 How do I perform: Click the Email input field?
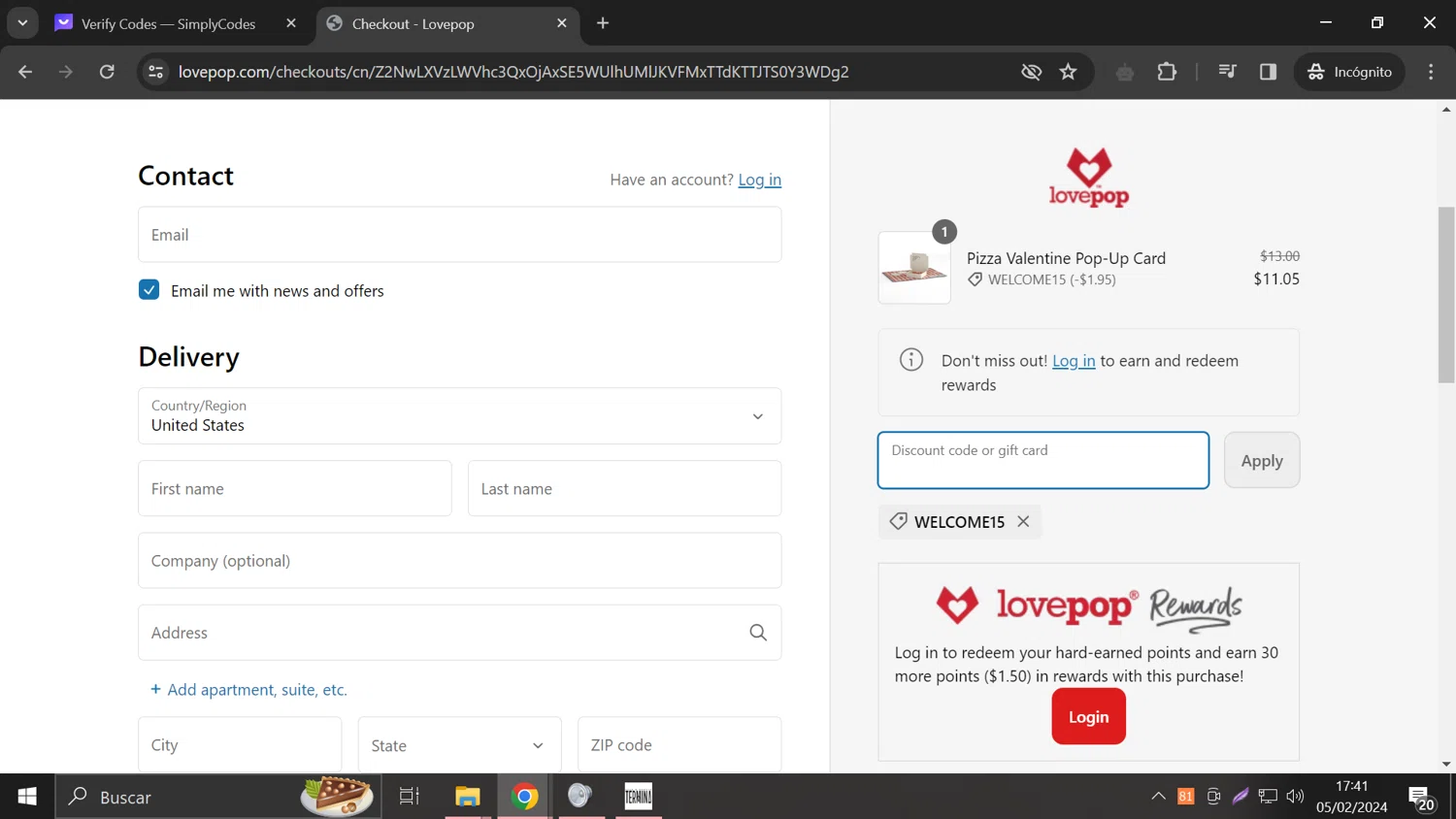pos(459,235)
